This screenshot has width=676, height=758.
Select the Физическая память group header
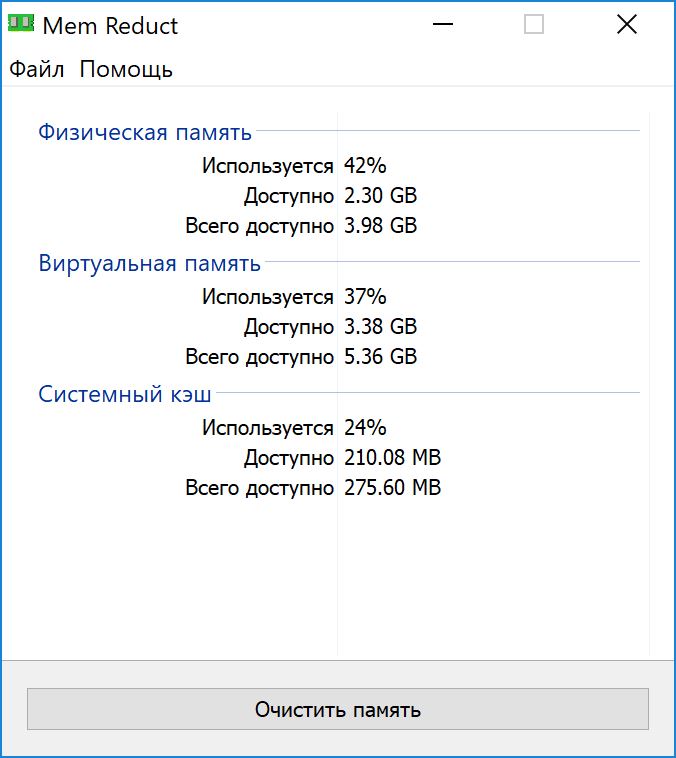(145, 132)
